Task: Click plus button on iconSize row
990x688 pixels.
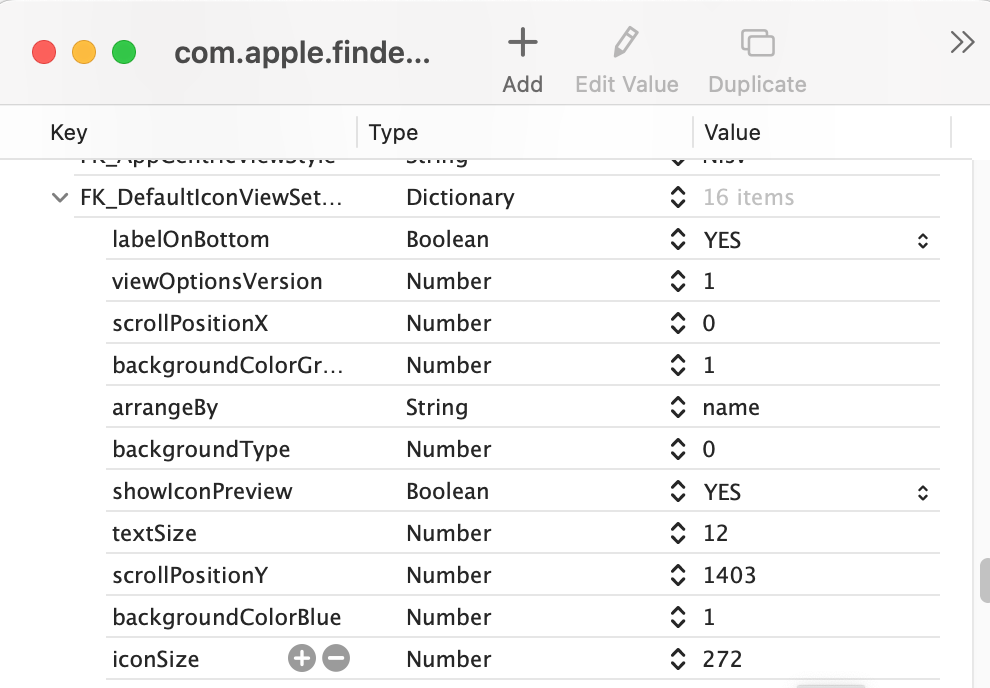Action: pyautogui.click(x=301, y=658)
